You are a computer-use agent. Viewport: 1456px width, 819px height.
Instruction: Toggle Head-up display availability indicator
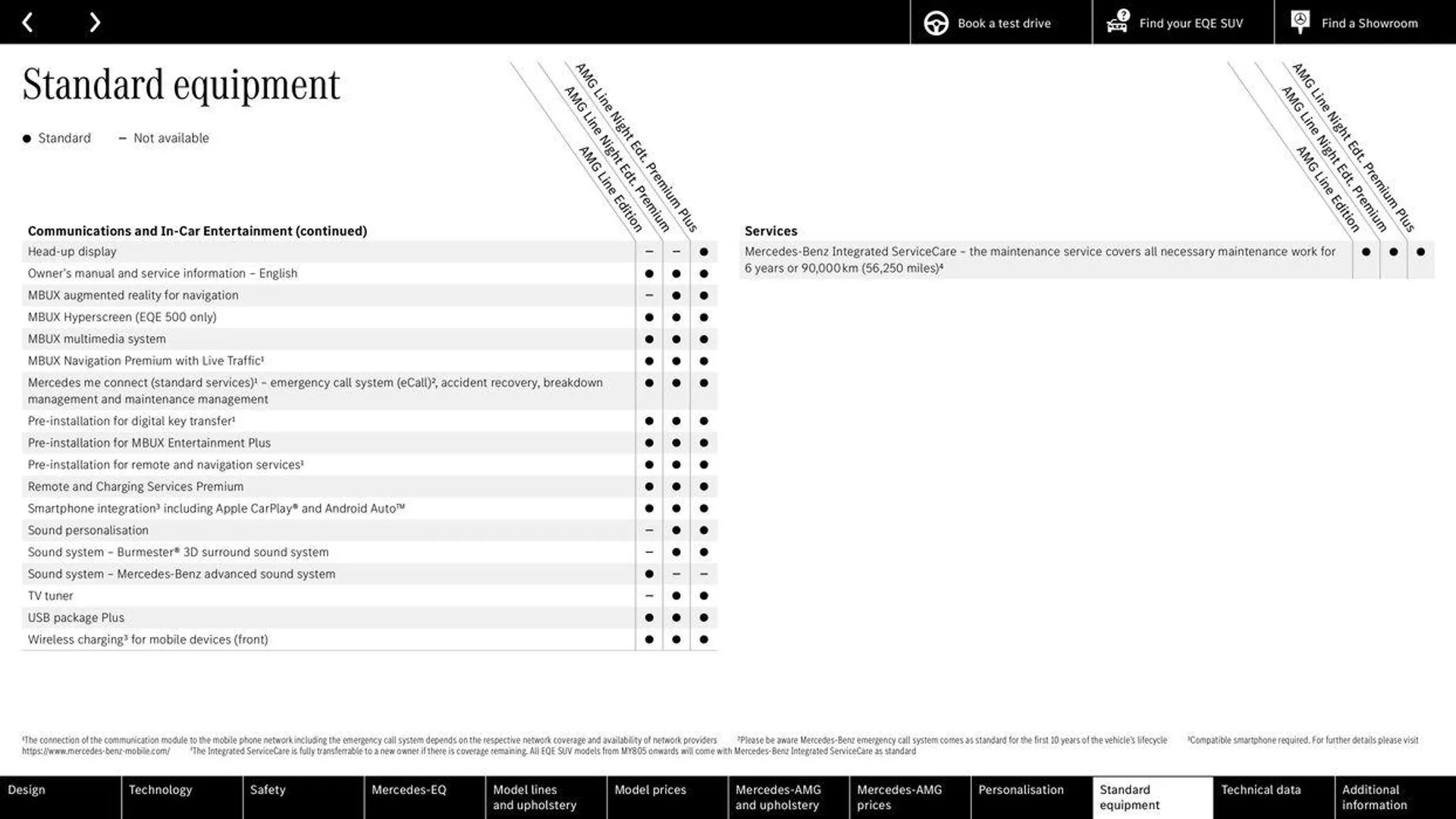[x=647, y=251]
